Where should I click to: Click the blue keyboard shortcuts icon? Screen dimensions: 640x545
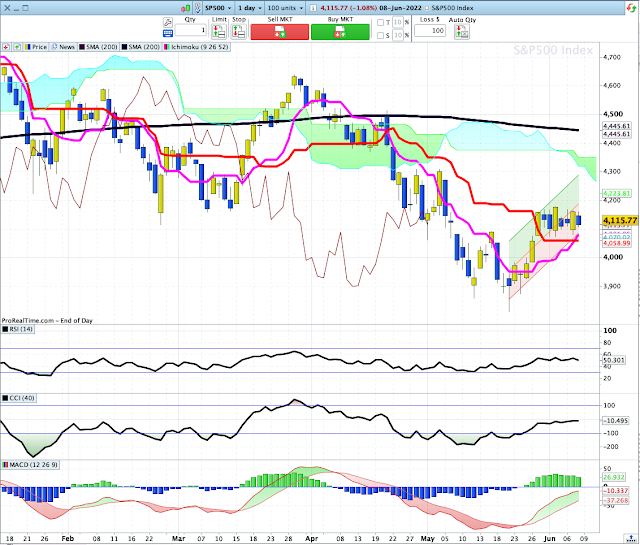coord(168,33)
